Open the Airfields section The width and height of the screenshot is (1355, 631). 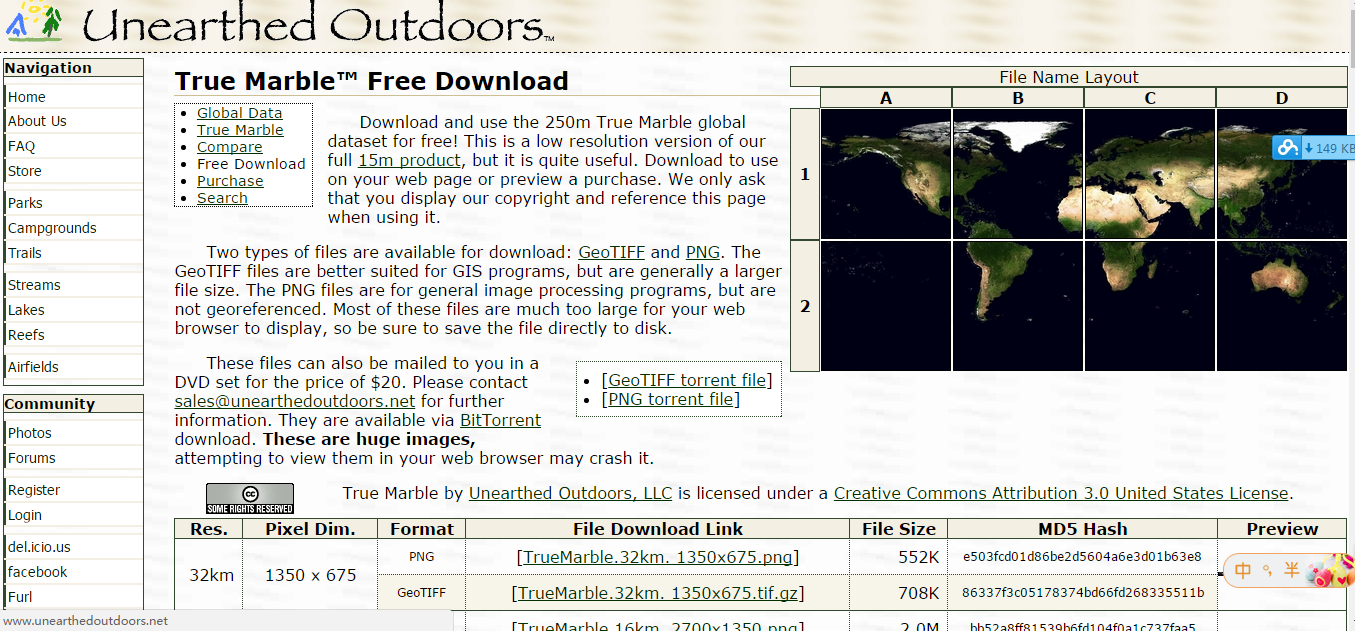point(33,367)
